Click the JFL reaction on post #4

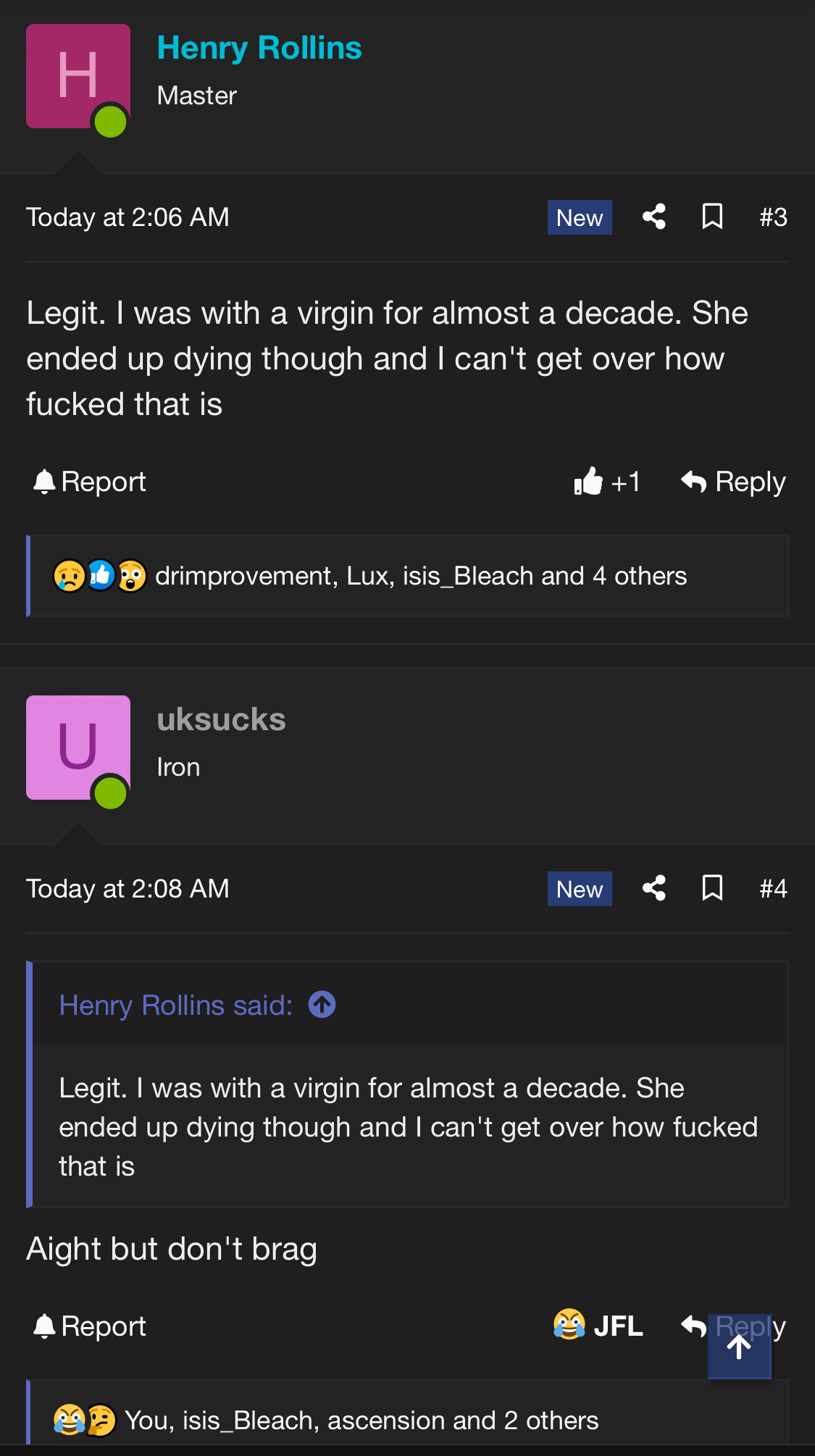tap(598, 1326)
